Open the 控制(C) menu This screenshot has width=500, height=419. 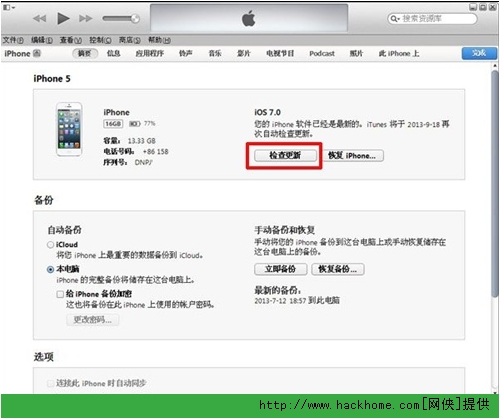[x=100, y=40]
